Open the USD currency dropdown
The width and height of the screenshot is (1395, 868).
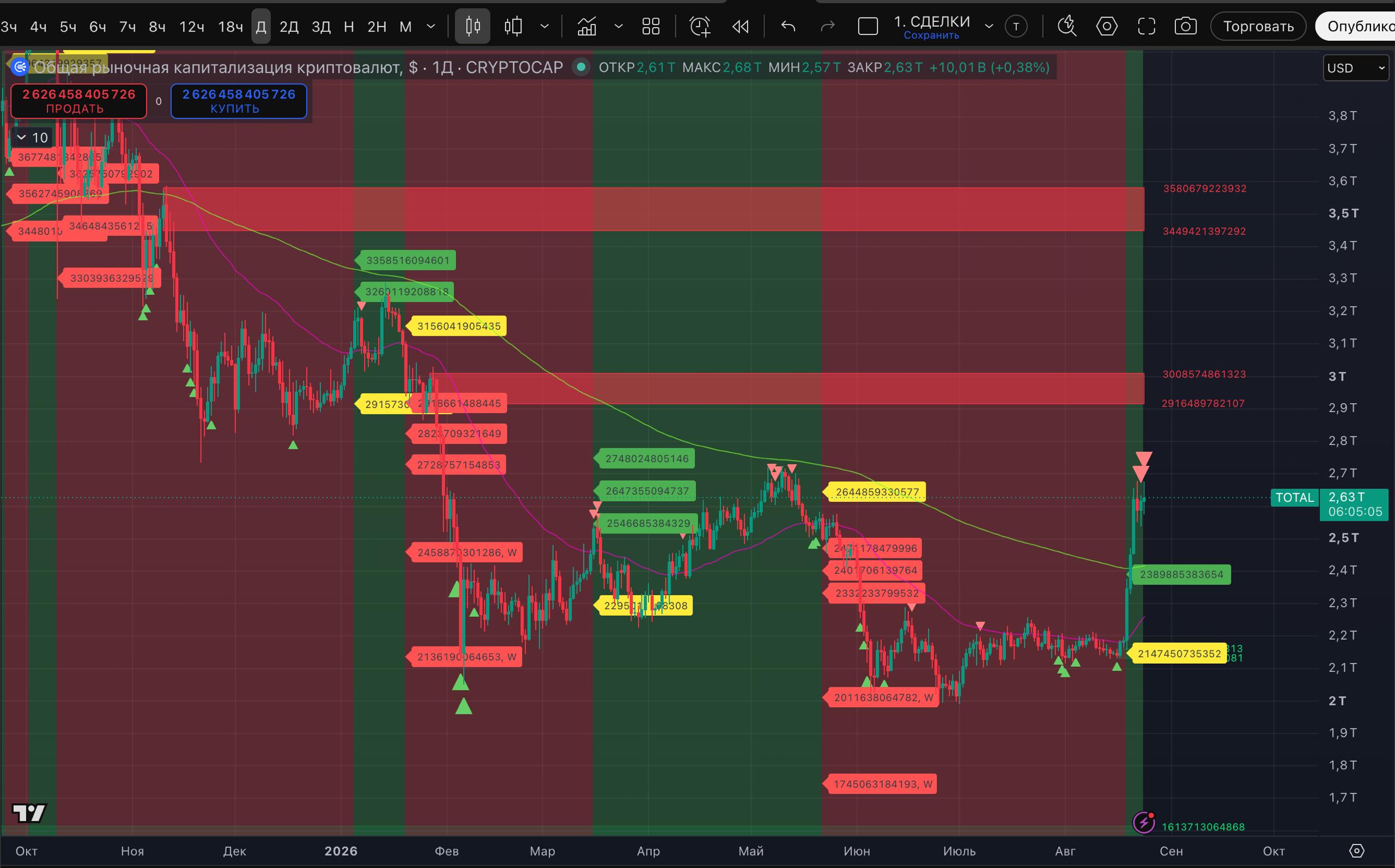[x=1355, y=68]
